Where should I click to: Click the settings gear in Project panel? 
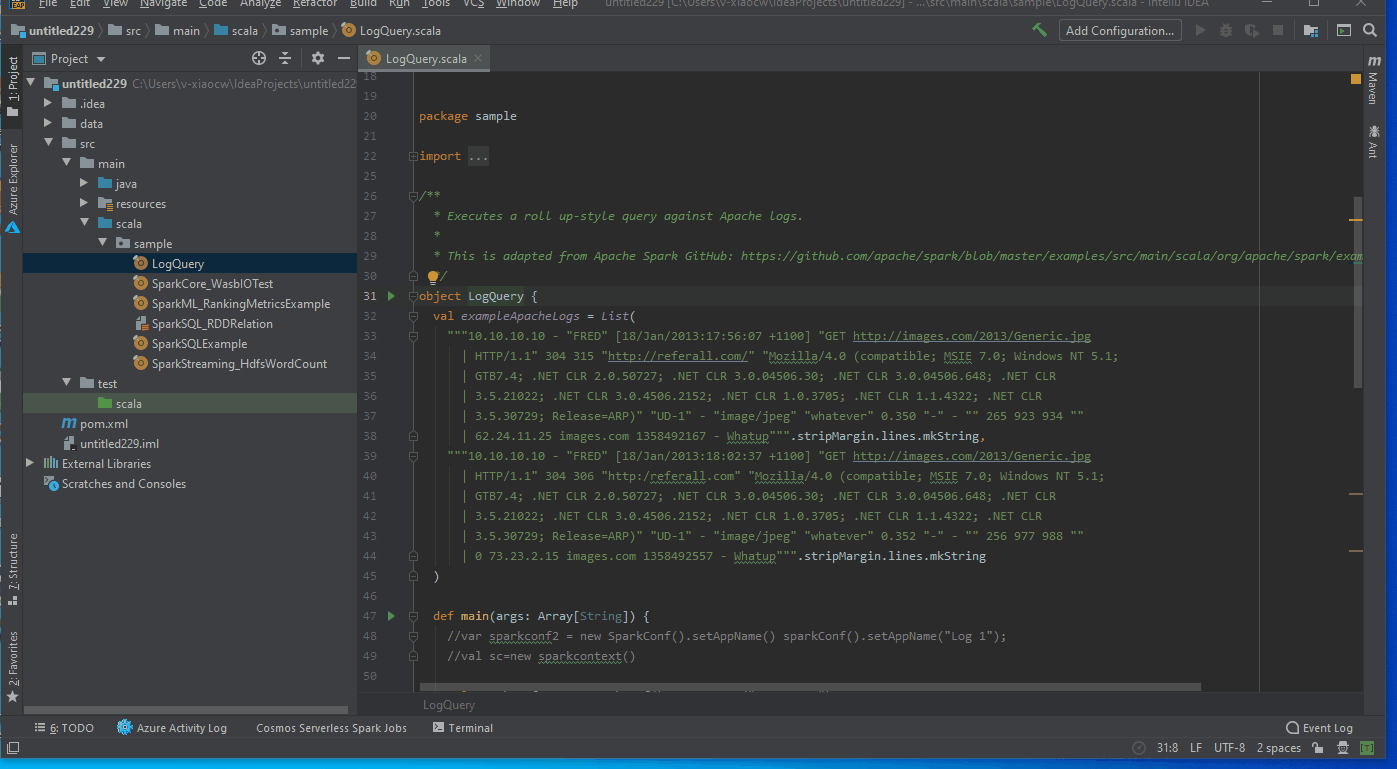318,58
